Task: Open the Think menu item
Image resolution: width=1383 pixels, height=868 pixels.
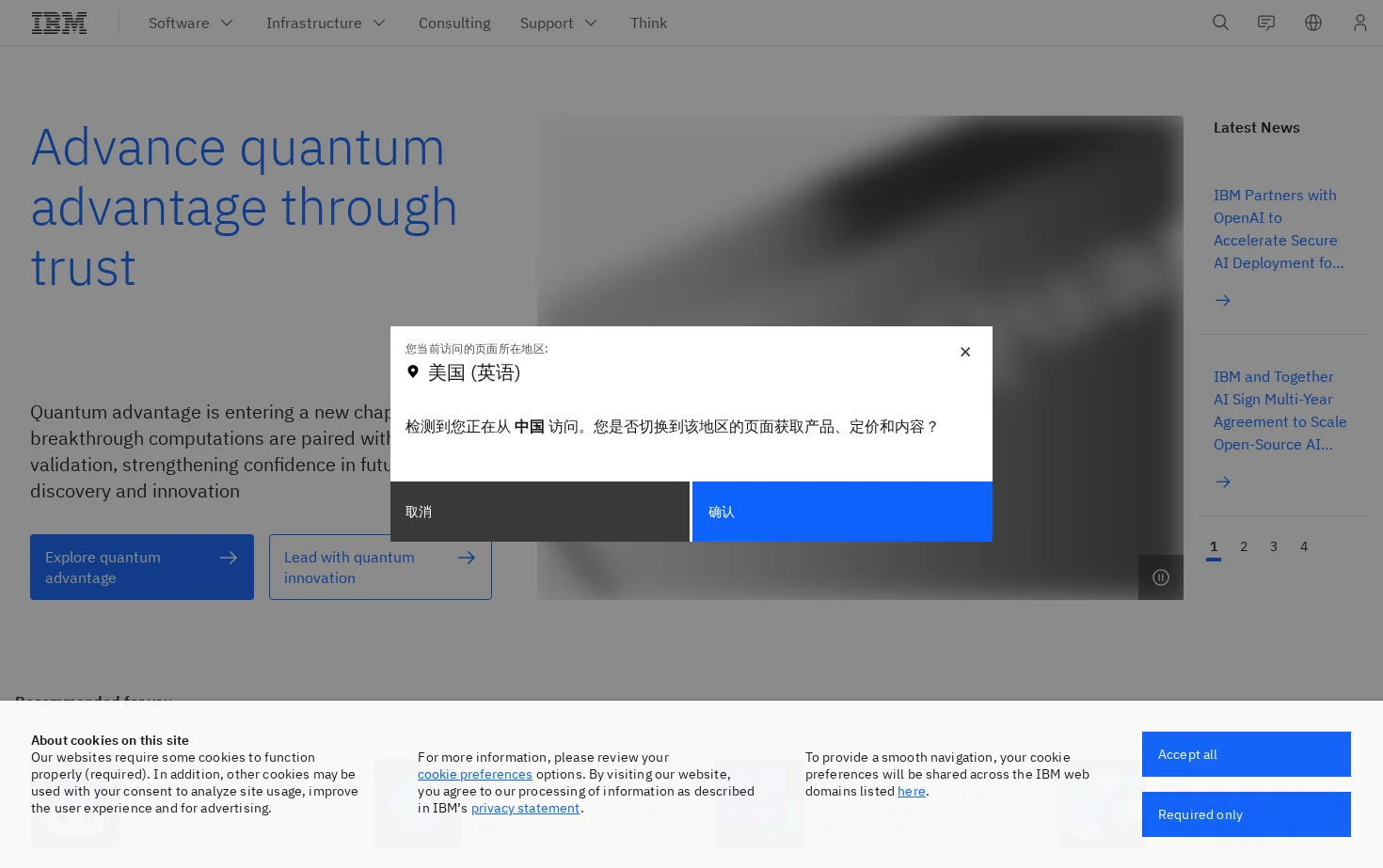Action: [x=648, y=23]
